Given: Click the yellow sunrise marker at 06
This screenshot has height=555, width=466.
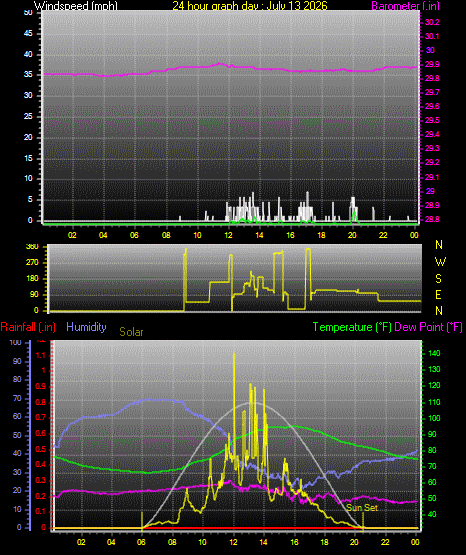Looking at the screenshot, I should pyautogui.click(x=142, y=521).
